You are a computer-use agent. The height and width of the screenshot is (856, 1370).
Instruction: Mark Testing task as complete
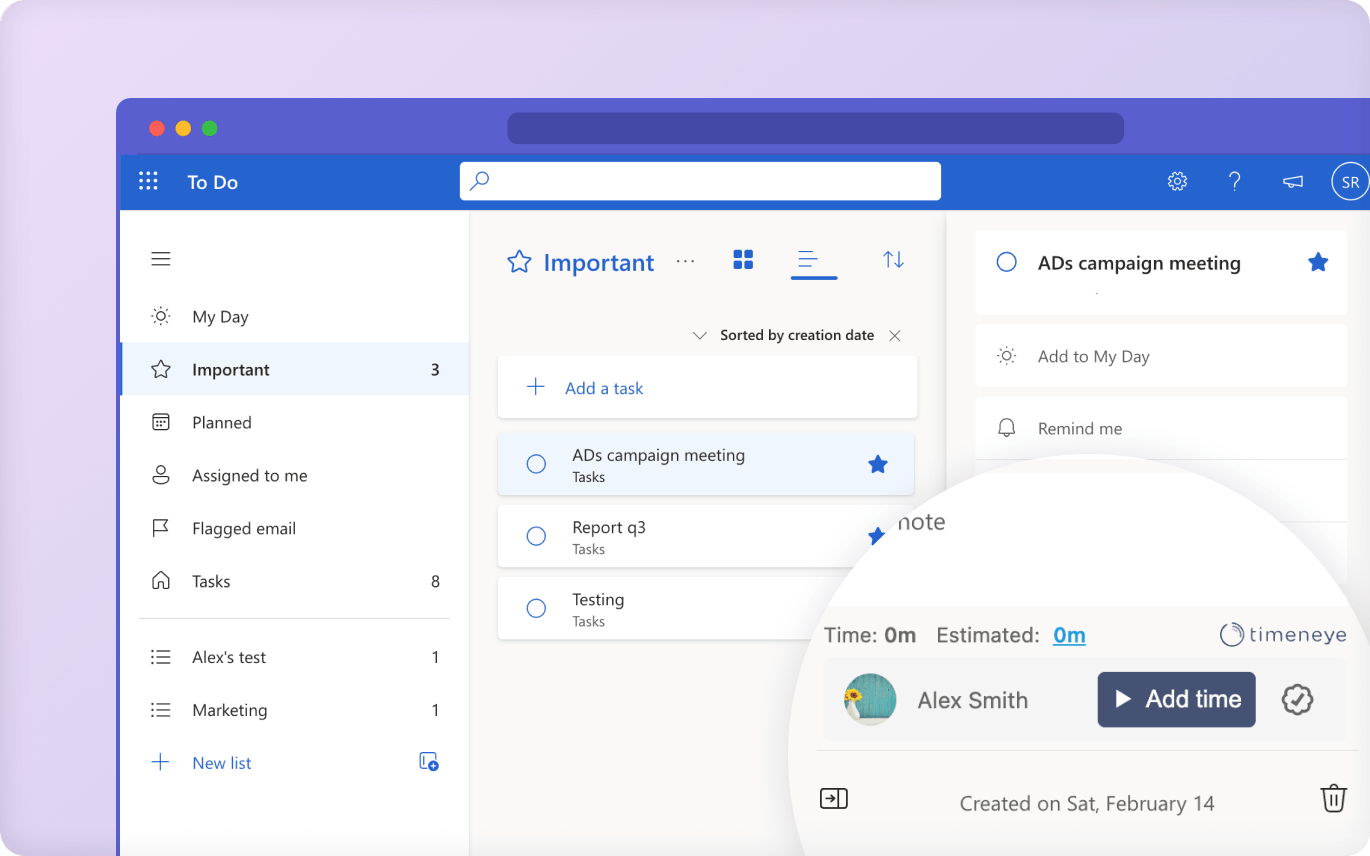pos(536,608)
